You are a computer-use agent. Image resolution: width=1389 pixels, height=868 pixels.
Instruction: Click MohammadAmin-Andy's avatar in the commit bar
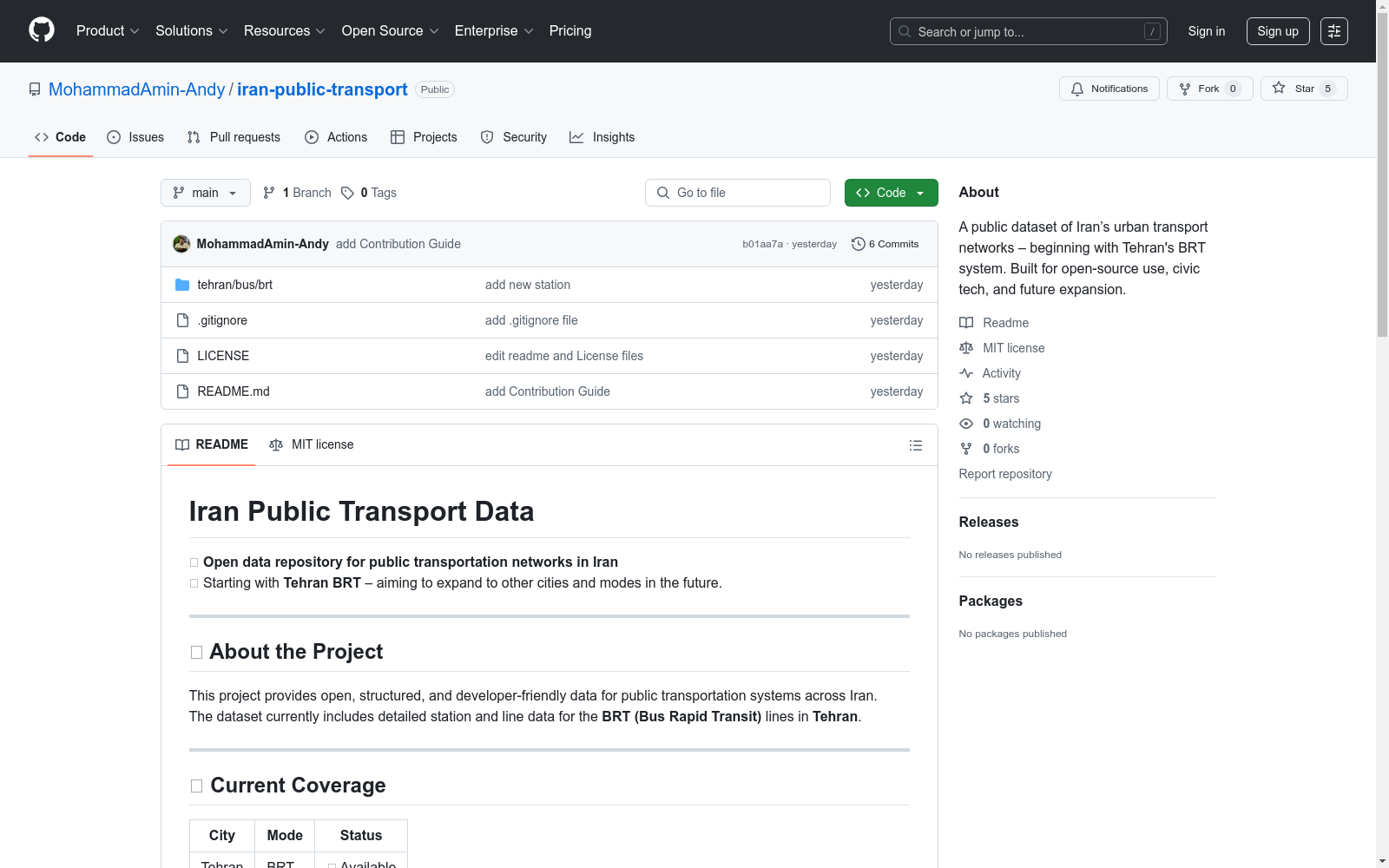[x=181, y=244]
